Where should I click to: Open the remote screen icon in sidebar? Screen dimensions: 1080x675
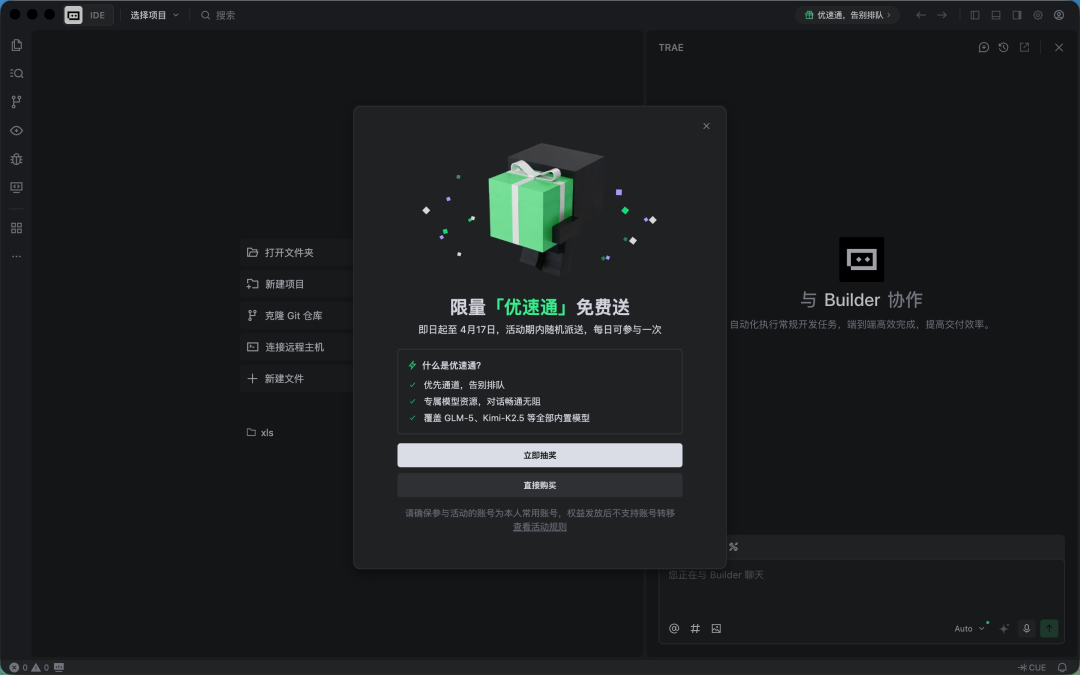pyautogui.click(x=17, y=187)
